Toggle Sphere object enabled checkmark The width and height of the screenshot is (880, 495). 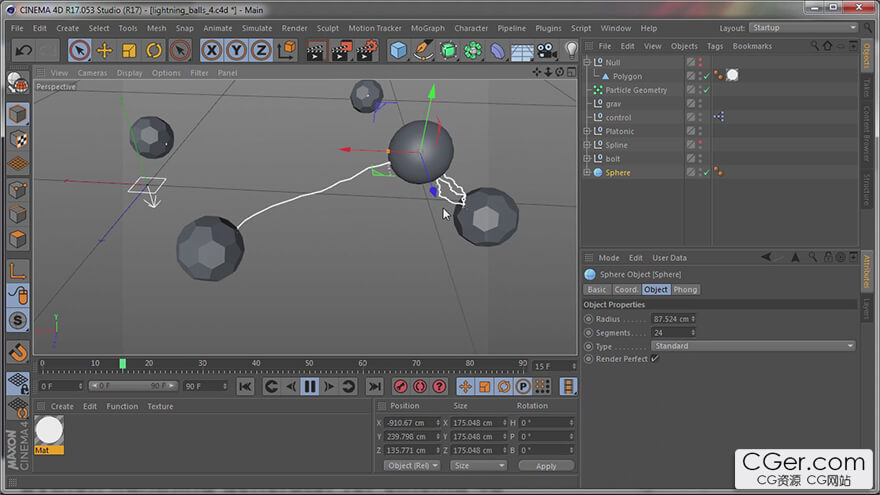(x=707, y=172)
